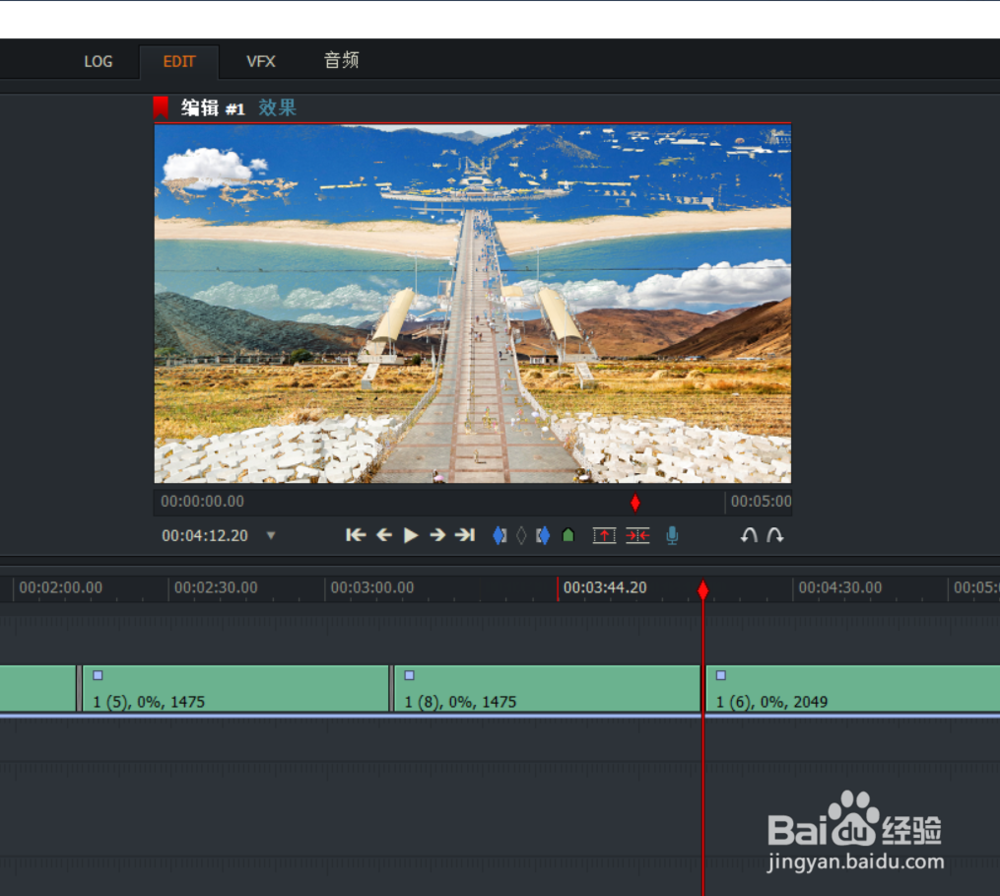This screenshot has width=1000, height=896.
Task: Activate the microphone voiceover recording icon
Action: click(x=671, y=535)
